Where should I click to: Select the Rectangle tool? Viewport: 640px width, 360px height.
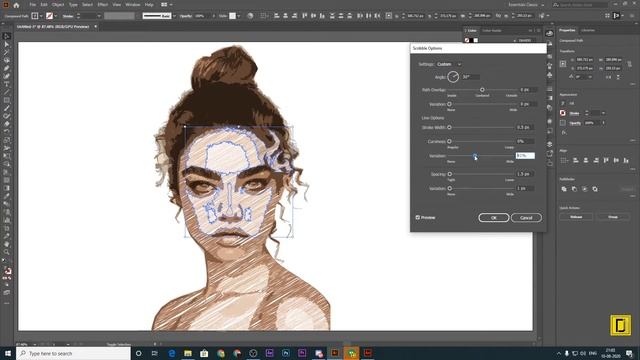(x=7, y=100)
